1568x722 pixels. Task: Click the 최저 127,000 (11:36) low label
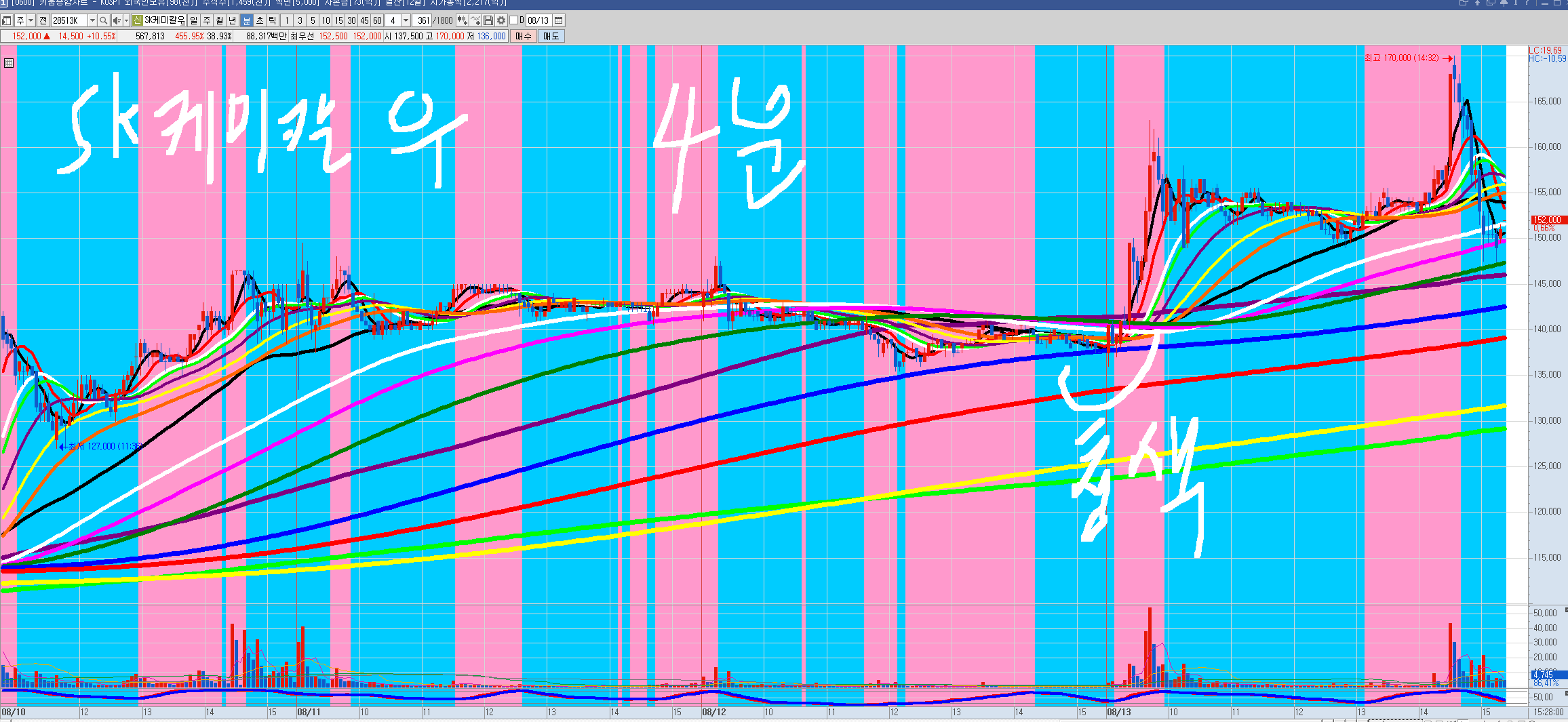(105, 446)
